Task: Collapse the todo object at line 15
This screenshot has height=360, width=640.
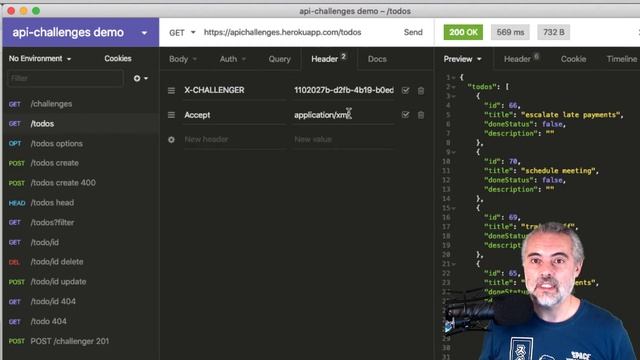Action: point(453,208)
